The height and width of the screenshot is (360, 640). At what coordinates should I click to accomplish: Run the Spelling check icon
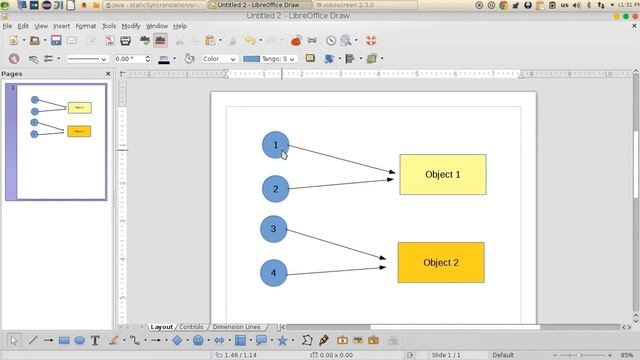145,40
